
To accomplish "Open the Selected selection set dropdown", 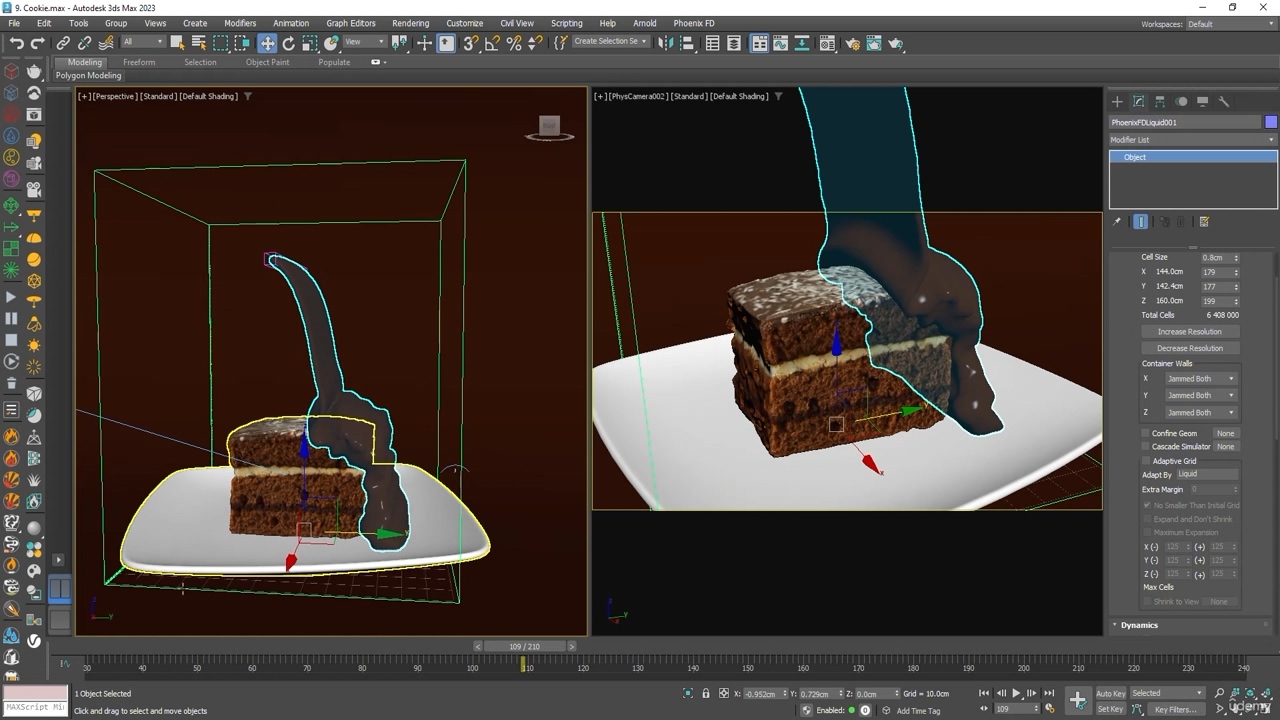I will (x=1166, y=693).
